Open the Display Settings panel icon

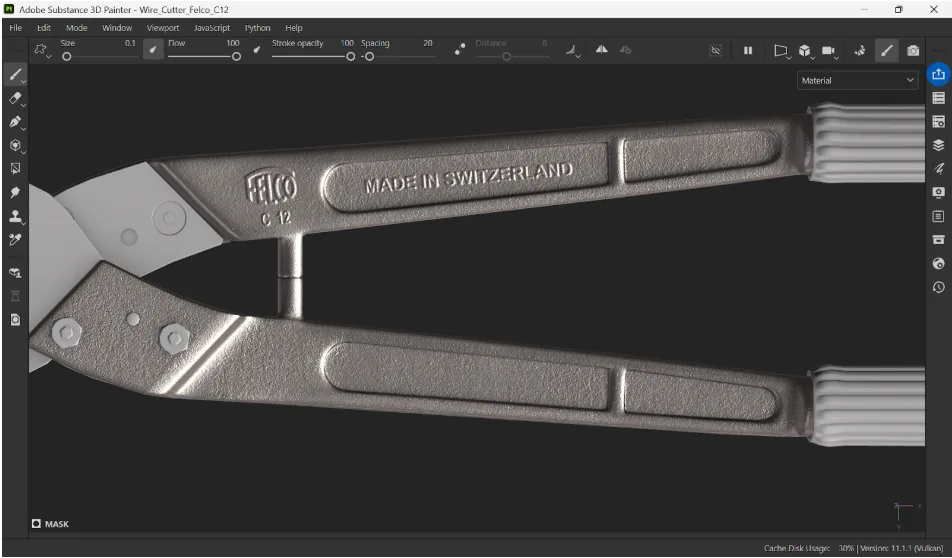(939, 192)
